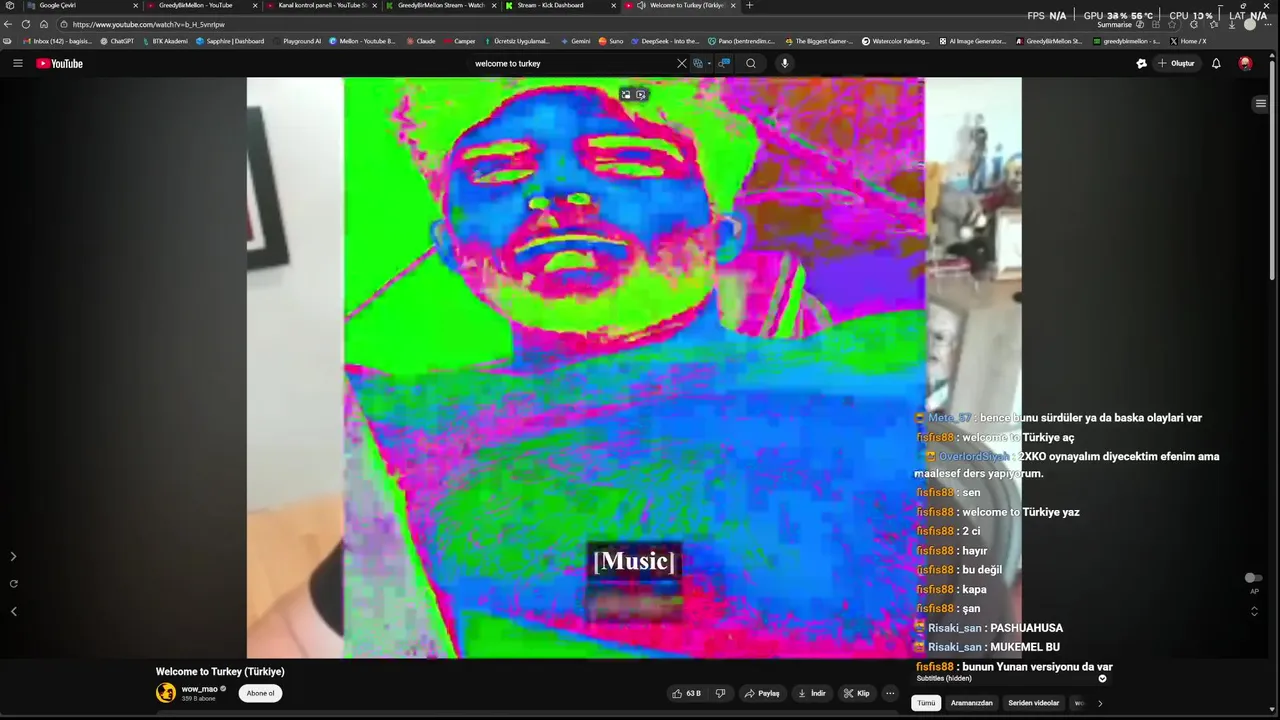This screenshot has height=720, width=1280.
Task: Switch to the GreedyBirMellon Stream tab
Action: click(x=441, y=5)
